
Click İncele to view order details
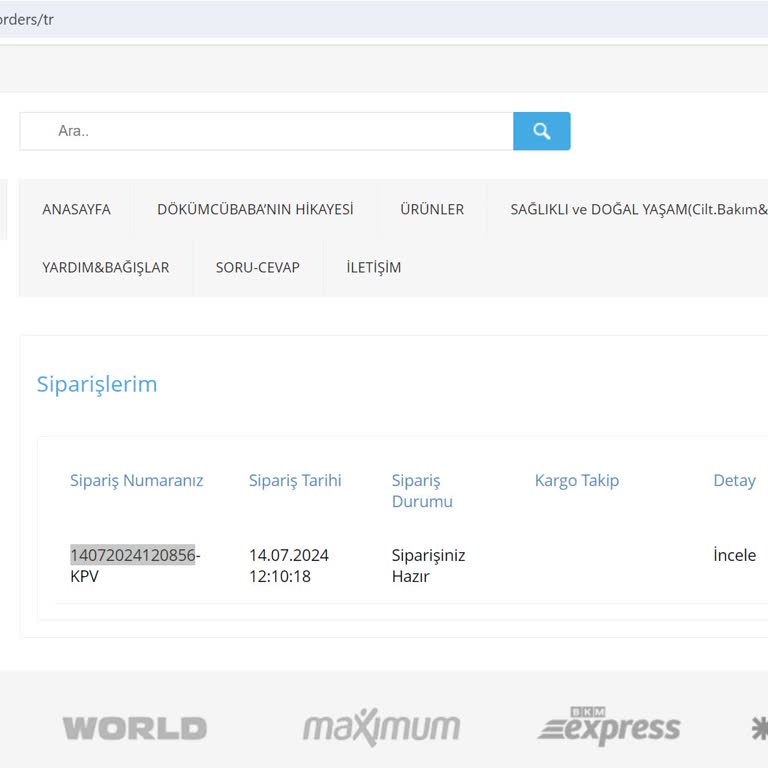pos(734,555)
